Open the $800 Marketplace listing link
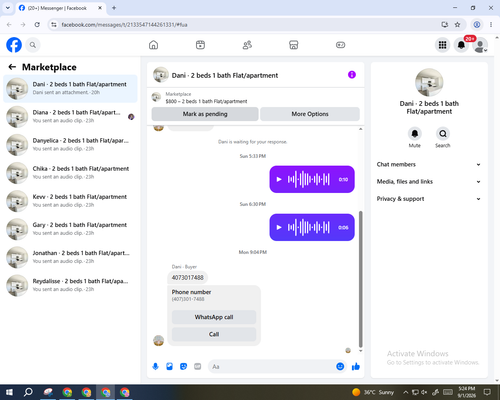This screenshot has height=400, width=500. point(206,101)
